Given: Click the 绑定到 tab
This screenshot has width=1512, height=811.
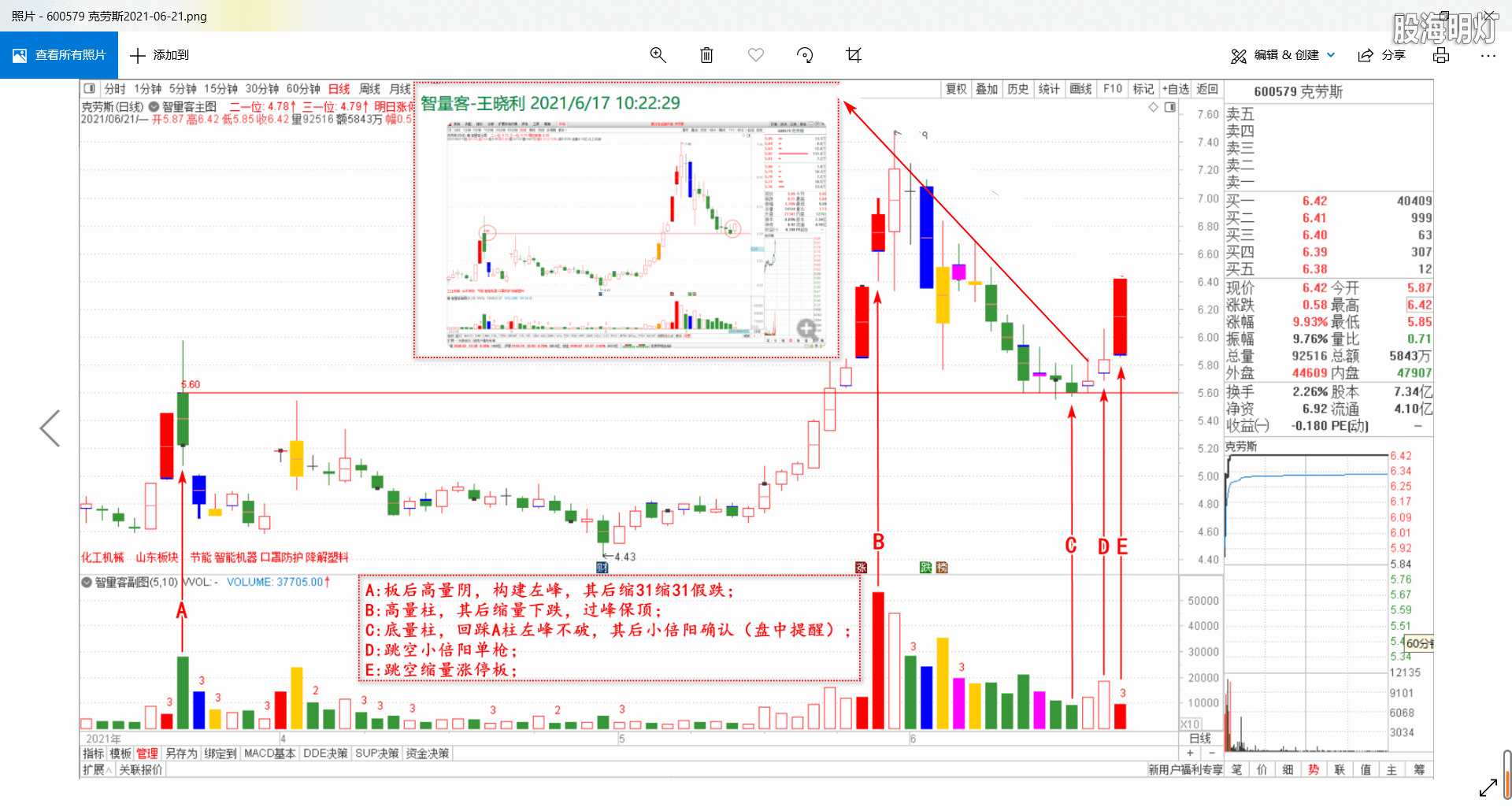Looking at the screenshot, I should click(x=220, y=754).
